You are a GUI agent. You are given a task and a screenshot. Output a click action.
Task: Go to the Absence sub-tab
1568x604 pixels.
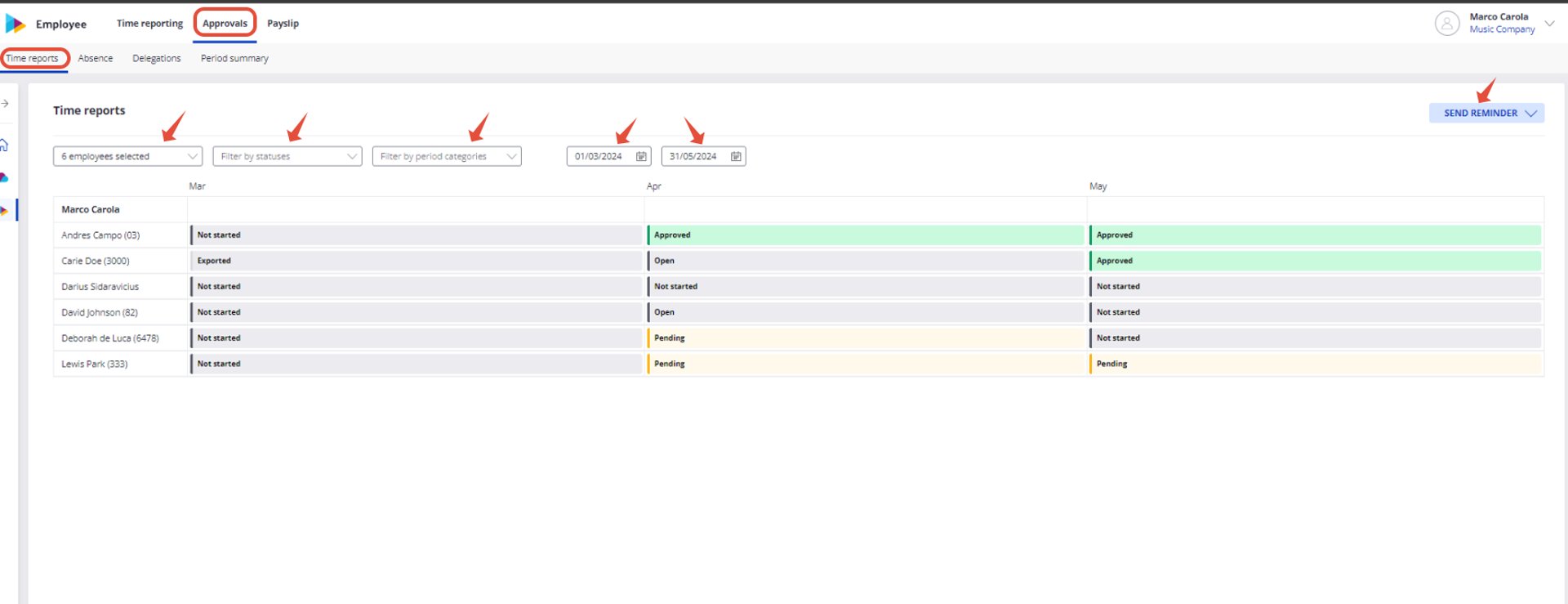[96, 58]
